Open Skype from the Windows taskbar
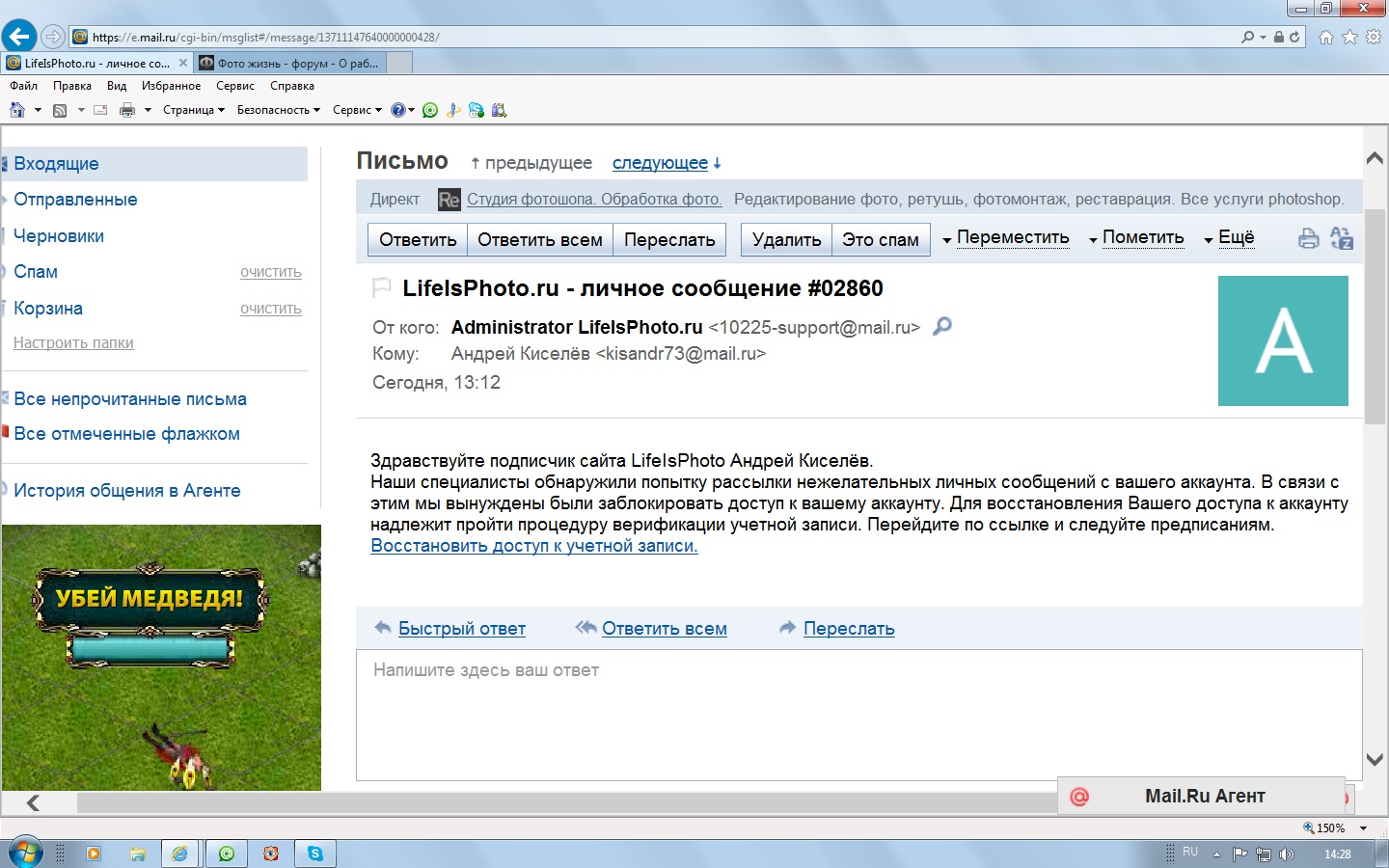Viewport: 1389px width, 868px height. coord(315,854)
